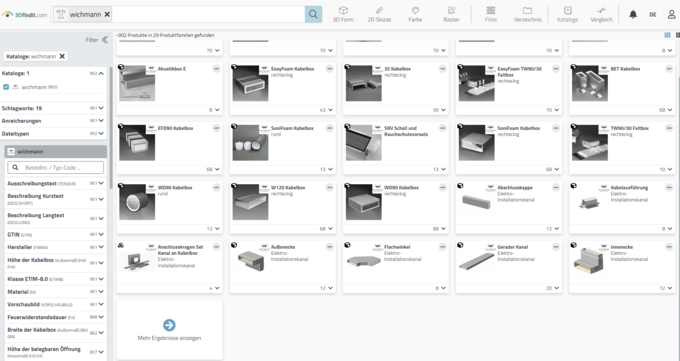
Task: Select the wichmann catalog header in sidebar
Action: pyautogui.click(x=56, y=151)
